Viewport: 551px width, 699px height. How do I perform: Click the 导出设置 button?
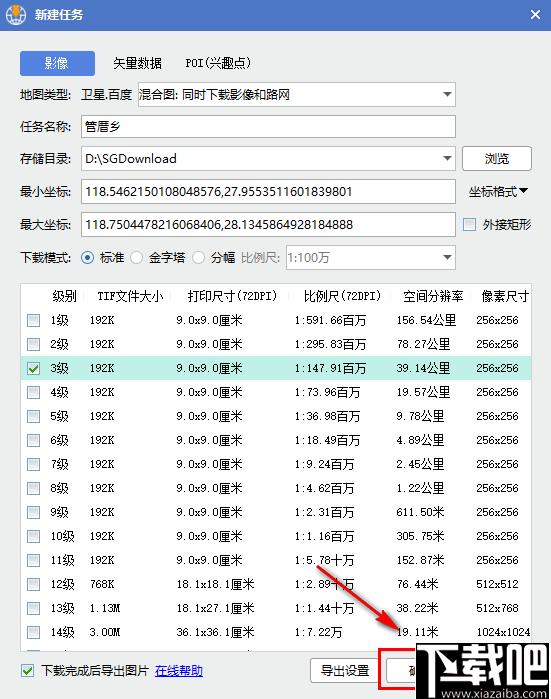[345, 670]
